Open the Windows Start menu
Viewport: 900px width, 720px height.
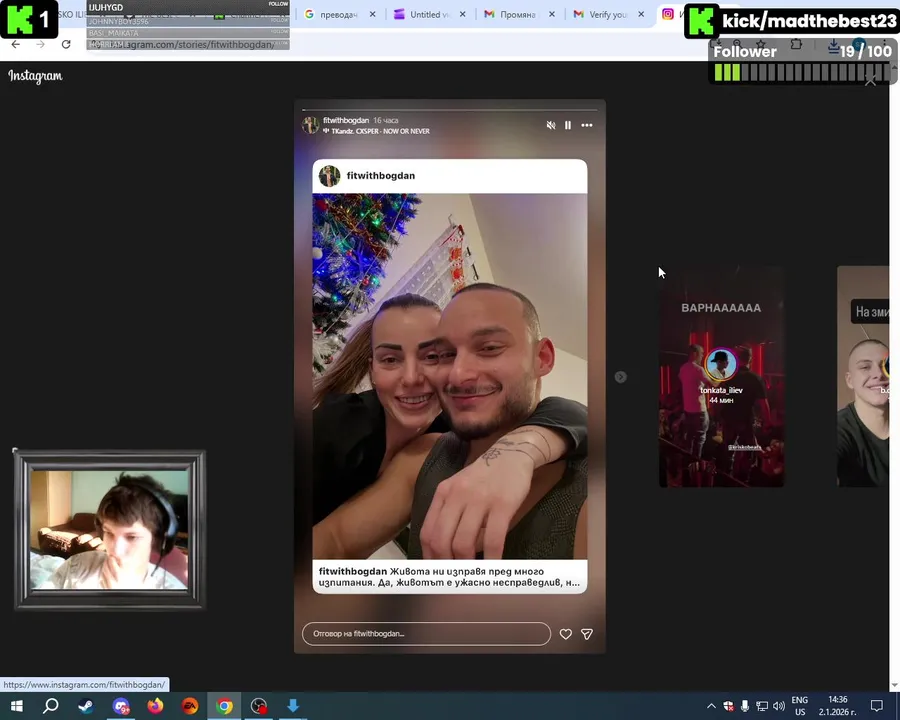coord(16,706)
